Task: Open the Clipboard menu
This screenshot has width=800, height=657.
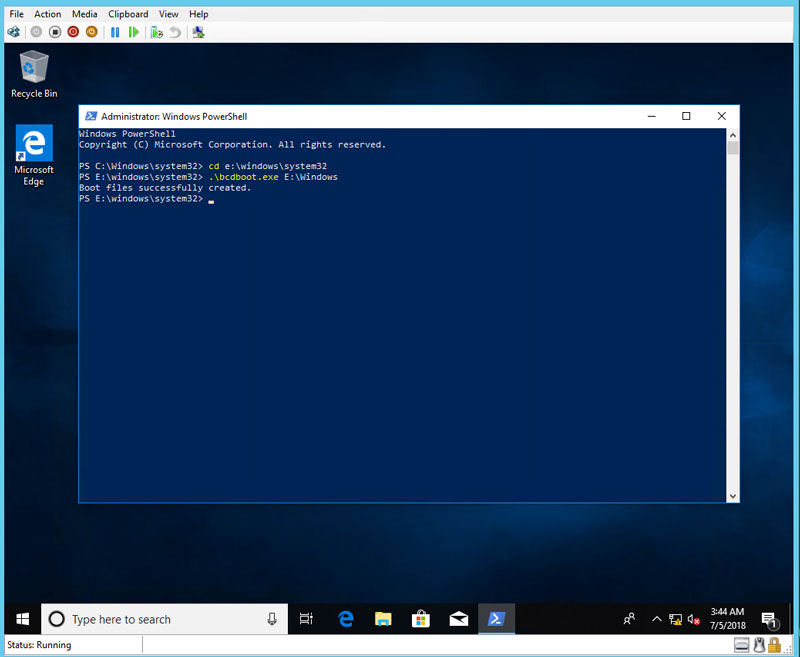Action: (x=128, y=14)
